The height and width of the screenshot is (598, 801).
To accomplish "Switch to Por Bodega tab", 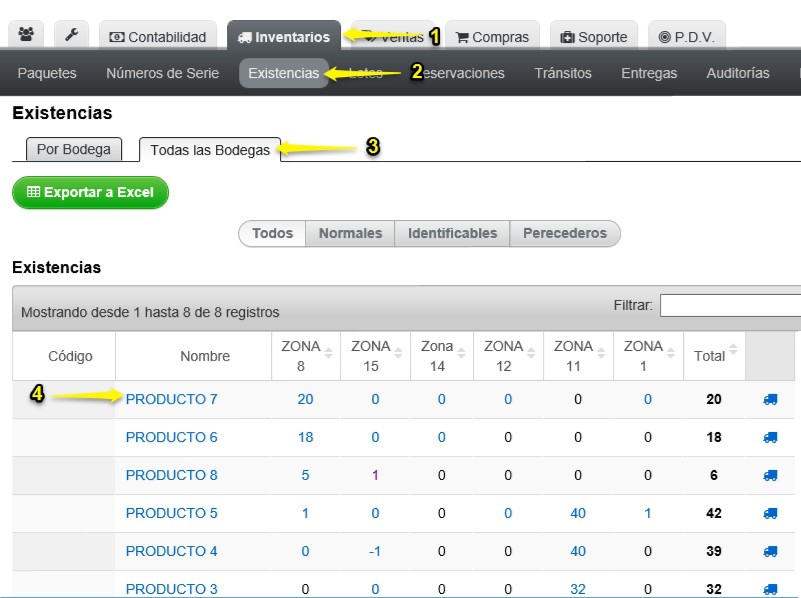I will [74, 149].
